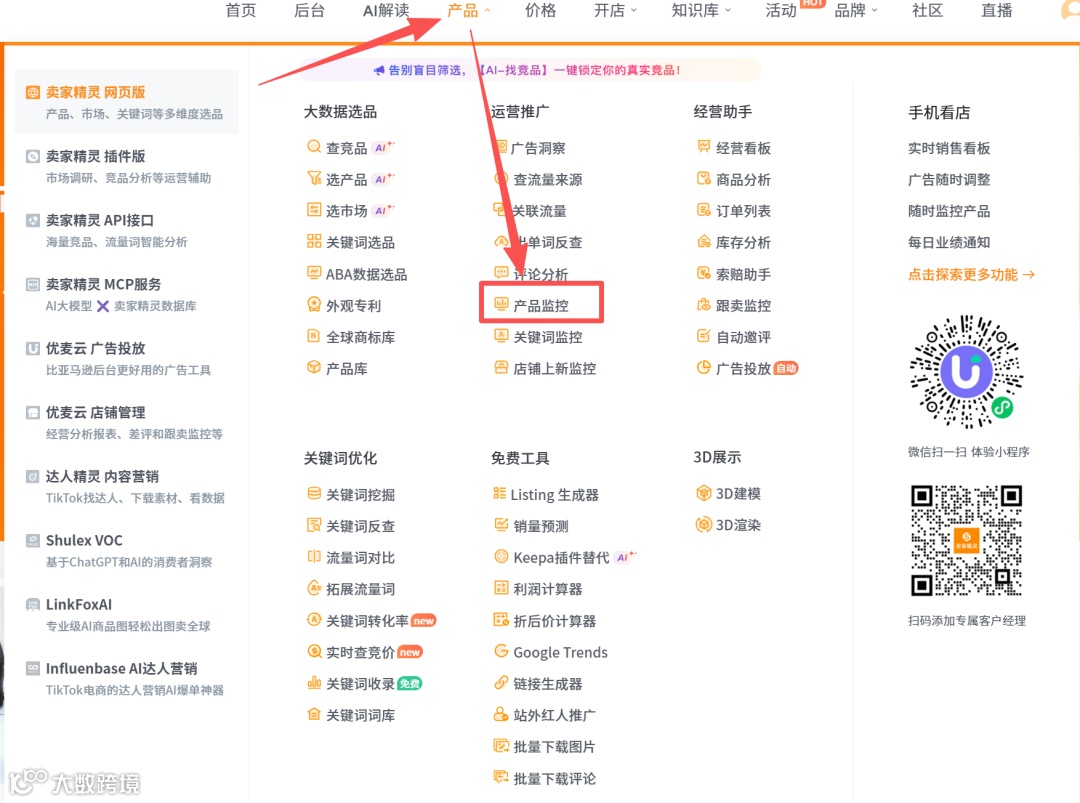
Task: Click the 索赔助手 icon
Action: click(703, 273)
